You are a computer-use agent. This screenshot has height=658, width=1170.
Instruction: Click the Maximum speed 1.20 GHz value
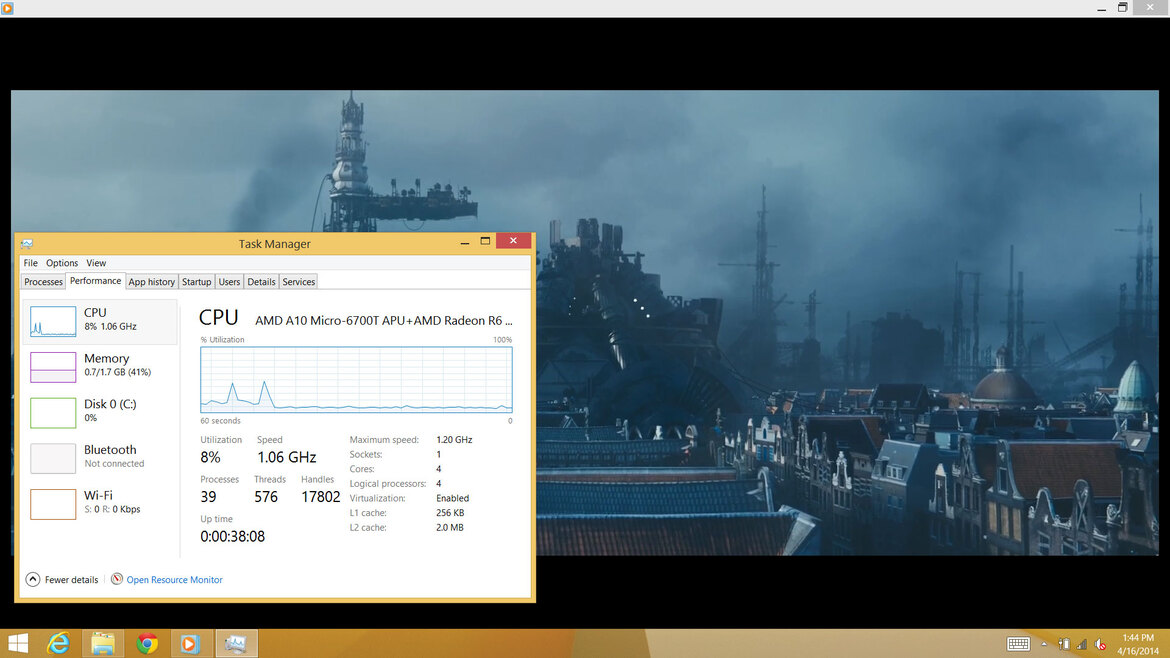[x=454, y=440]
